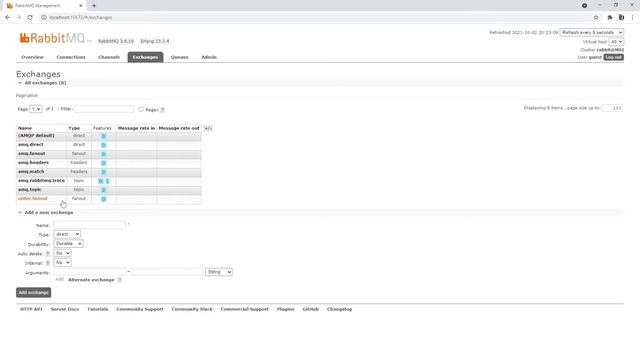Open the Tutorials footer link
Image resolution: width=640 pixels, height=360 pixels.
click(x=98, y=309)
